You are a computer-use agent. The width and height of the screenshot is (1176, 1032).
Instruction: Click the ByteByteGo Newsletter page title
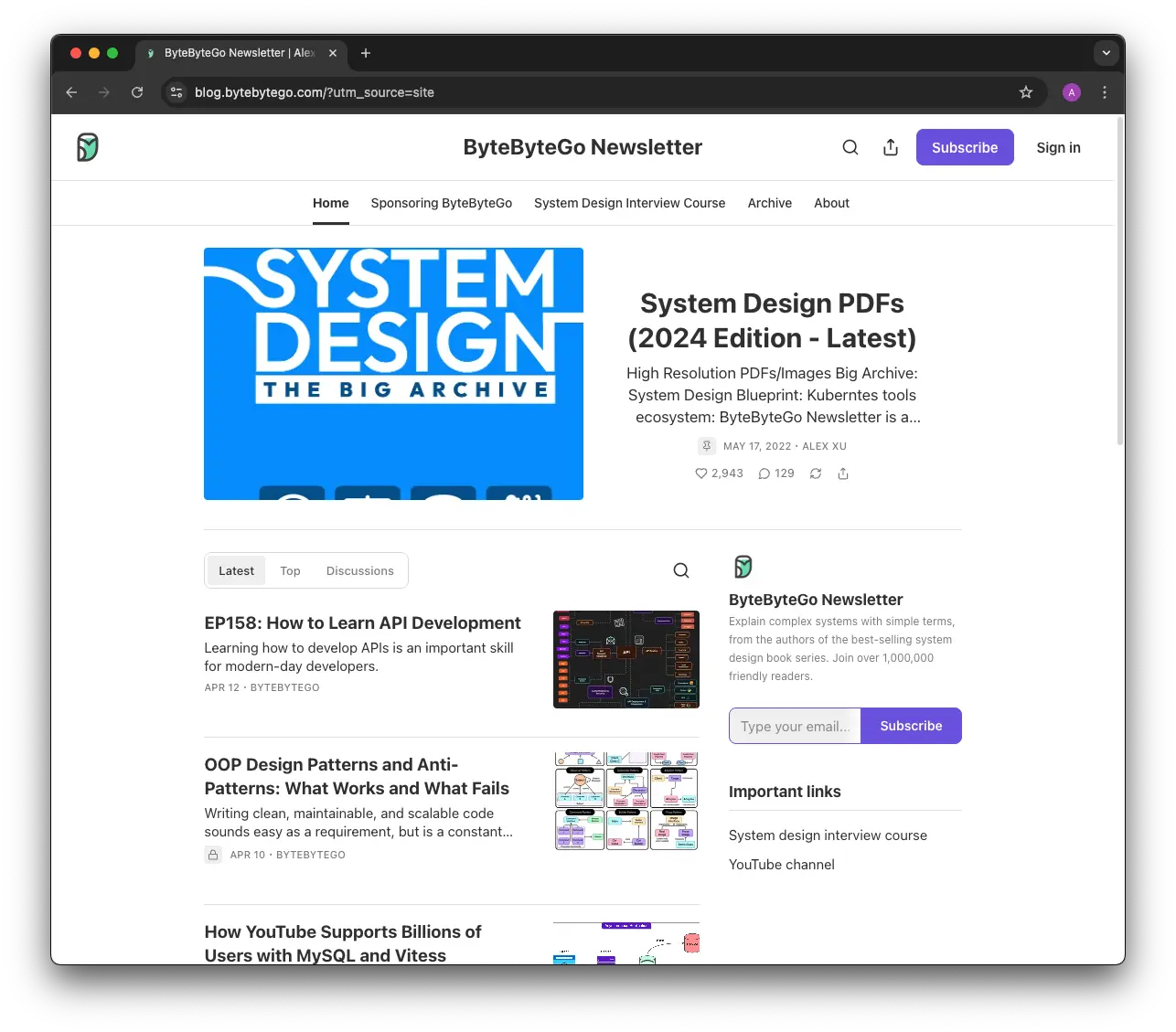pos(583,147)
